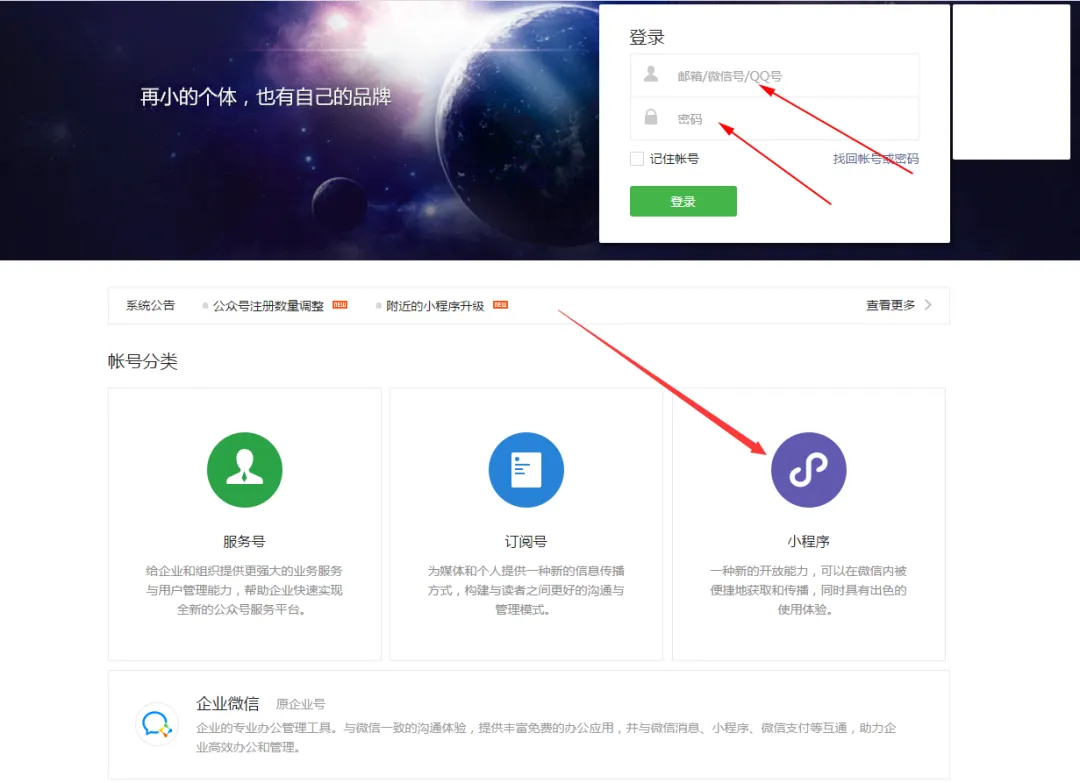Open the 公众号注册数量调整 announcement

[x=268, y=306]
